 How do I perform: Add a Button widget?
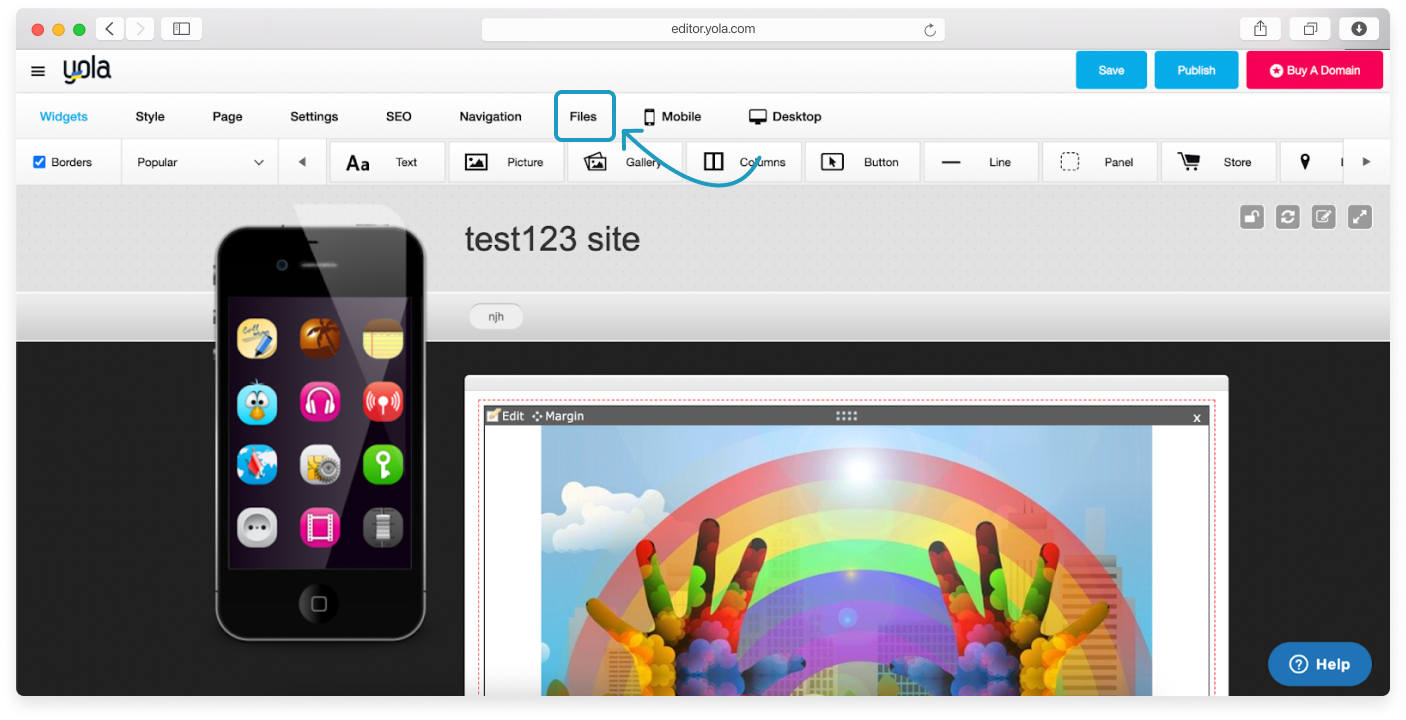click(861, 162)
